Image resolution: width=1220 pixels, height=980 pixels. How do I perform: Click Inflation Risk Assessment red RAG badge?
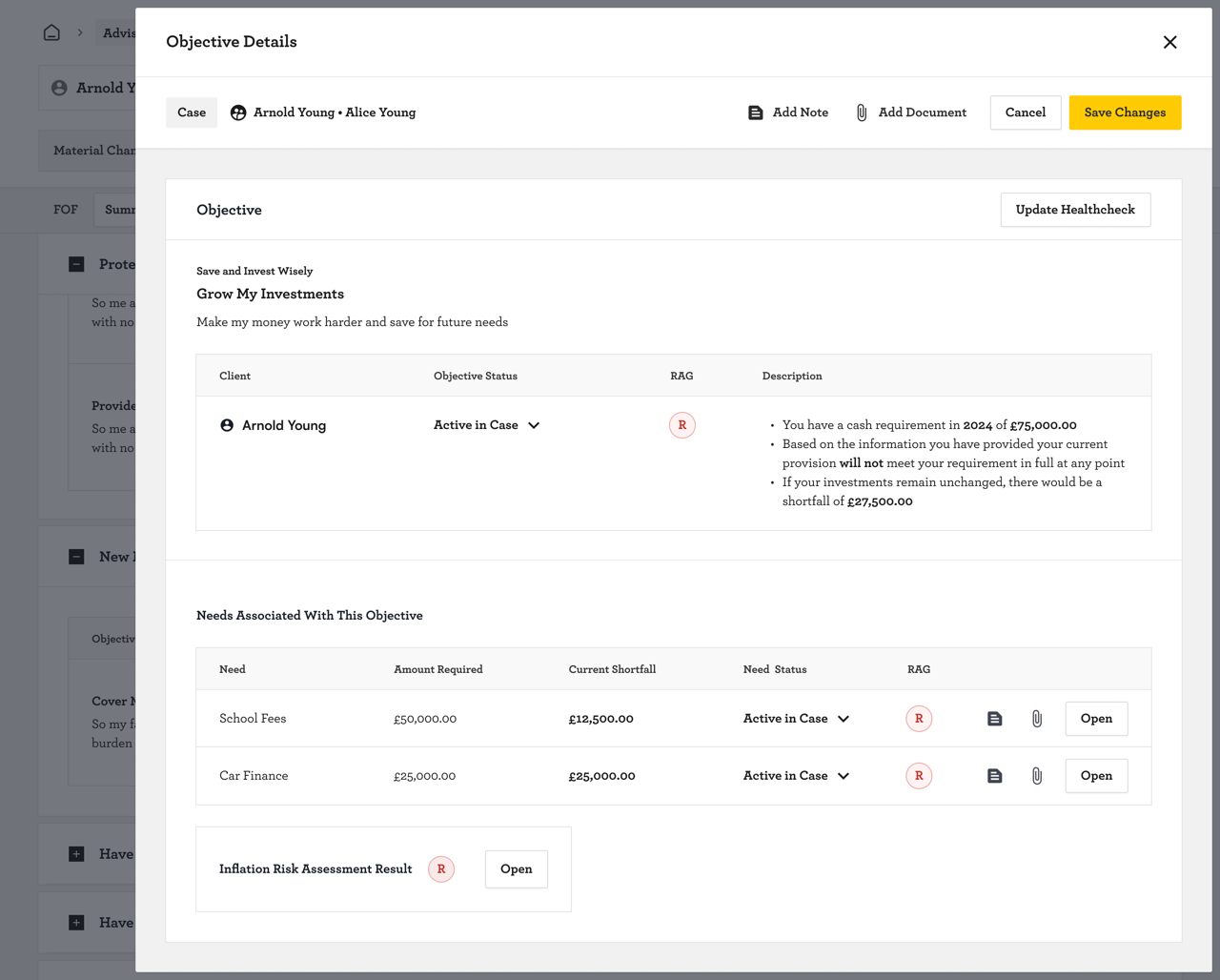(x=441, y=869)
